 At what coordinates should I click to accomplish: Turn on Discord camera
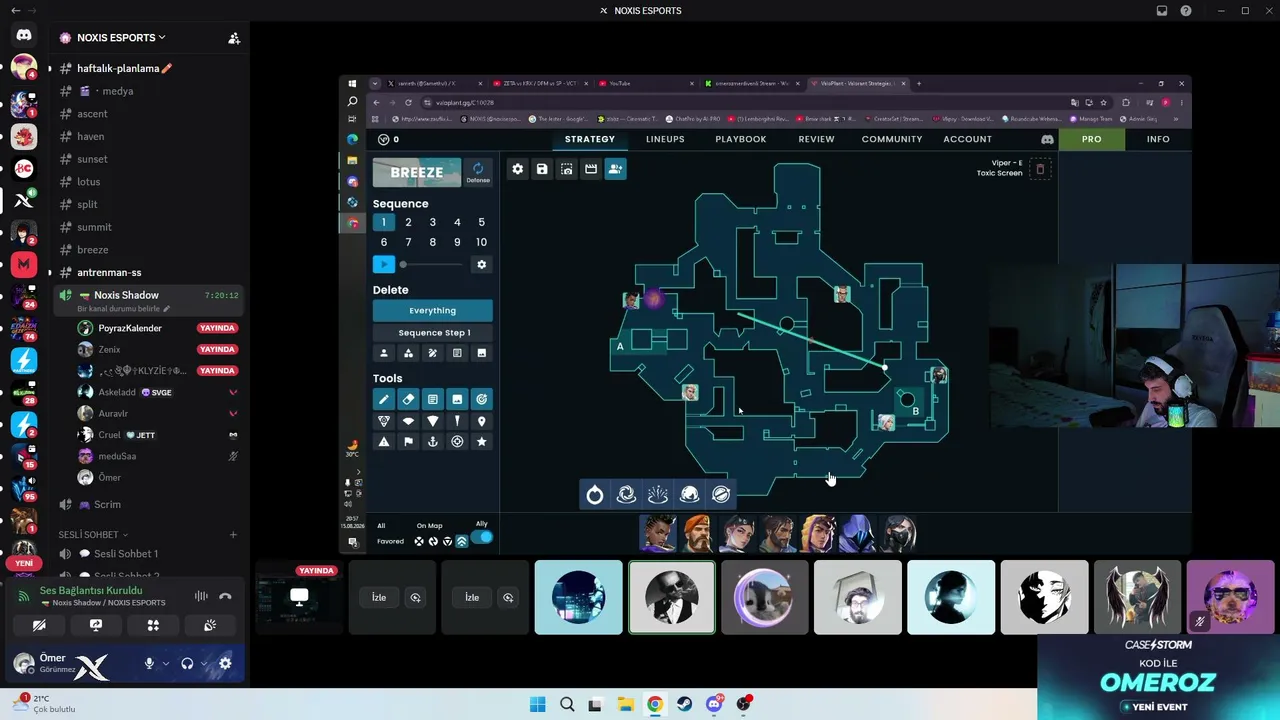(39, 625)
